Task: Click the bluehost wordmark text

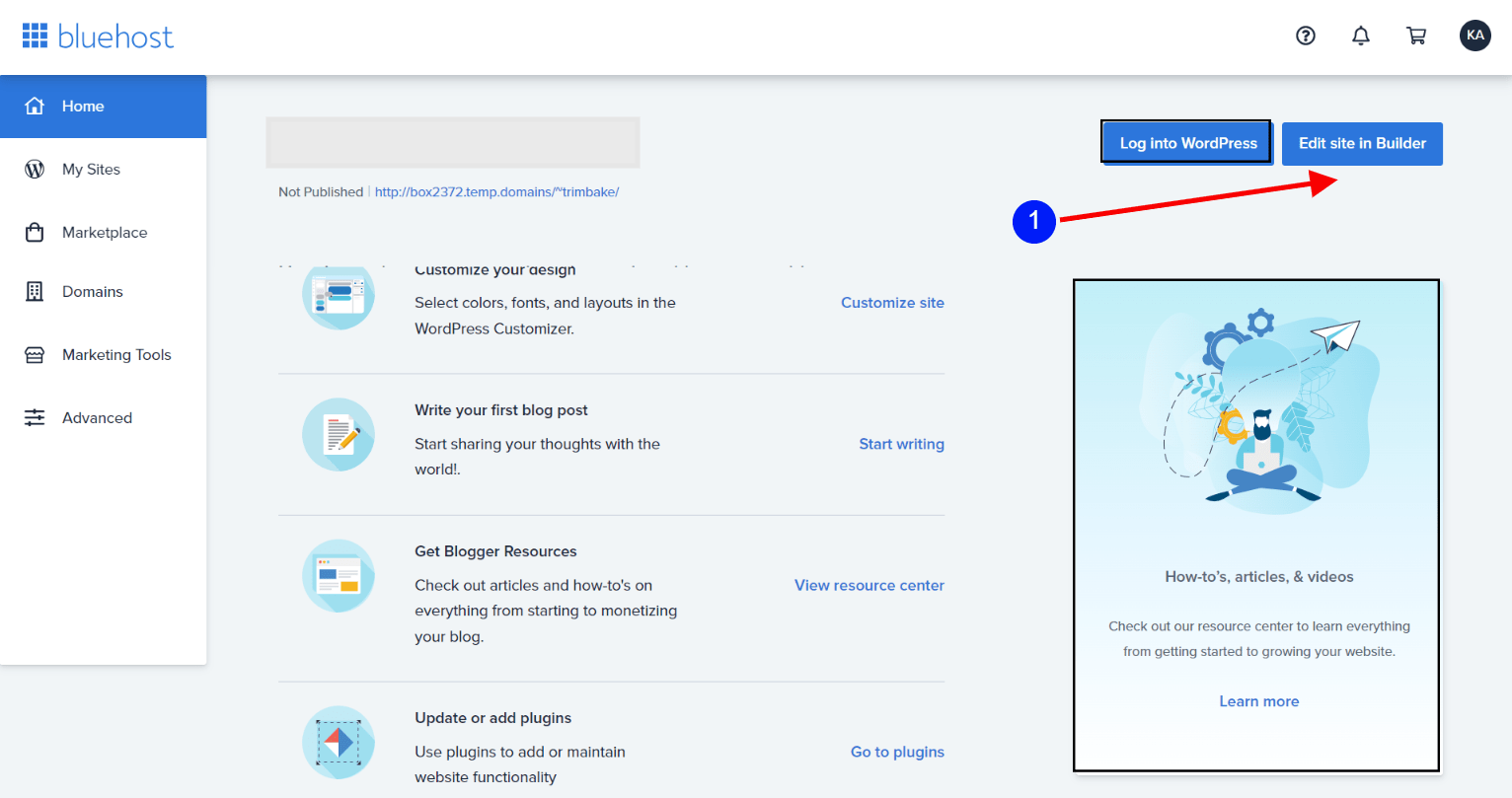Action: point(115,36)
